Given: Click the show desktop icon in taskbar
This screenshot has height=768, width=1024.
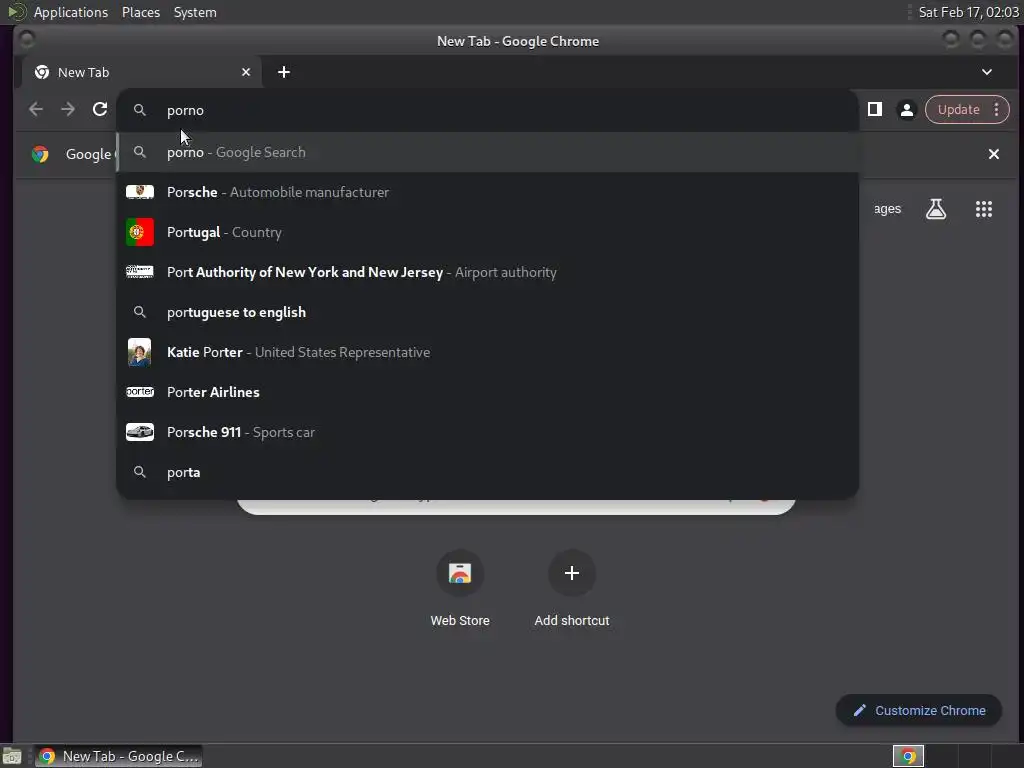Looking at the screenshot, I should [x=12, y=756].
